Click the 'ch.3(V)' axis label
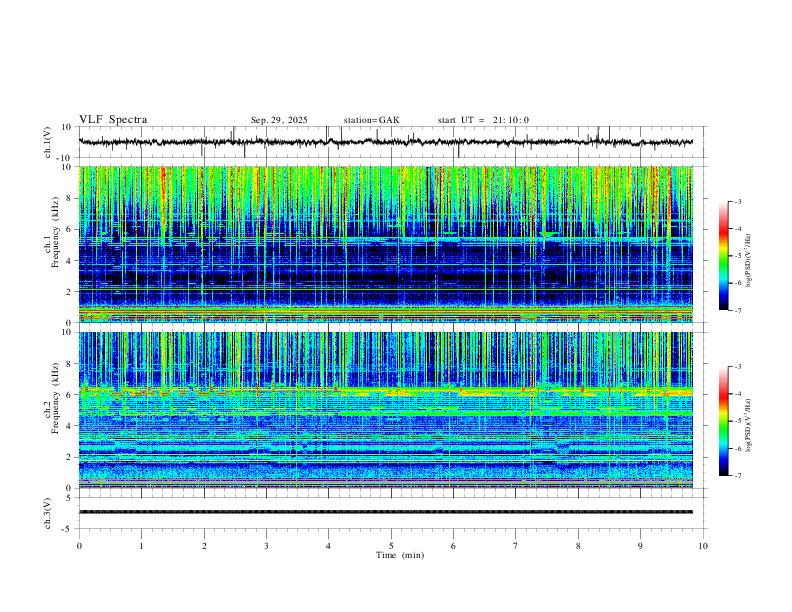The width and height of the screenshot is (792, 612). click(48, 513)
